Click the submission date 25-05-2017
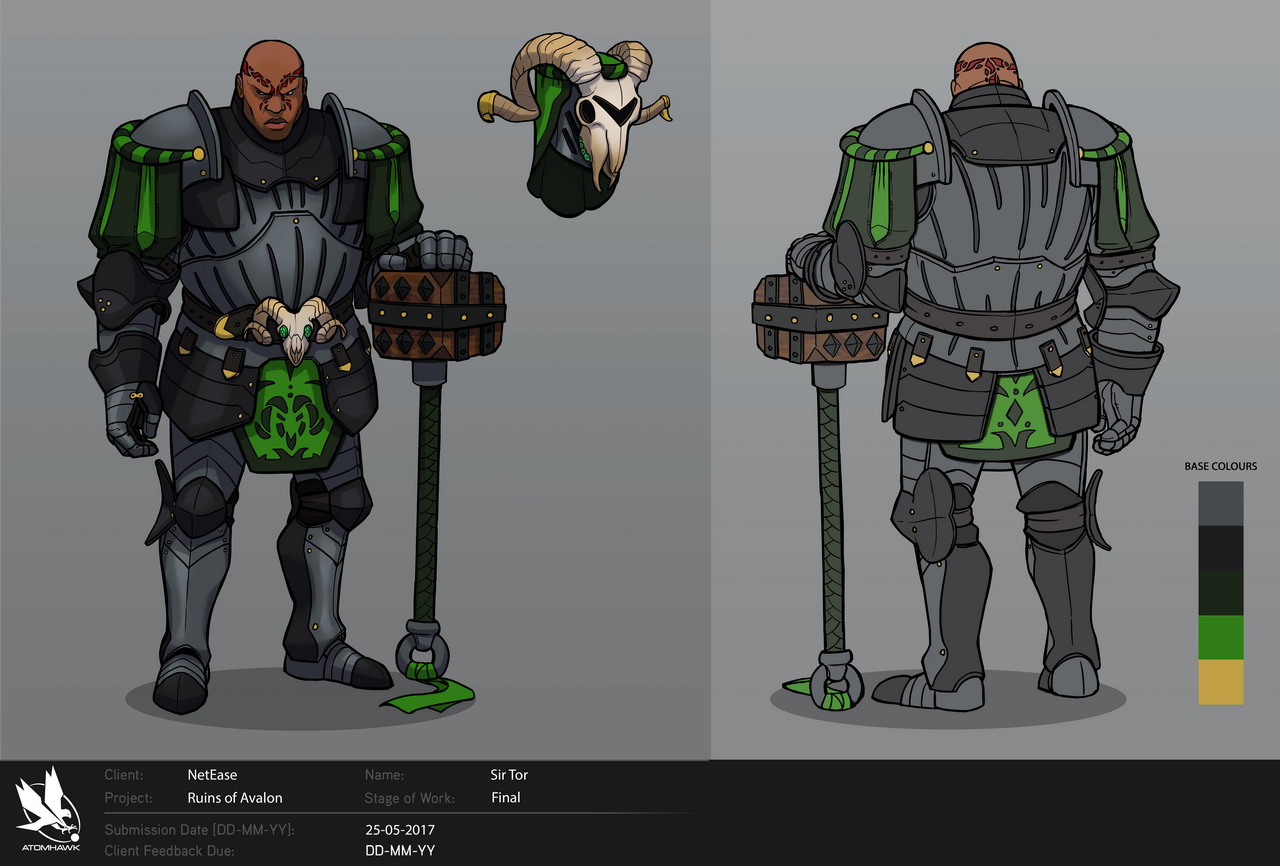The width and height of the screenshot is (1280, 866). point(401,830)
